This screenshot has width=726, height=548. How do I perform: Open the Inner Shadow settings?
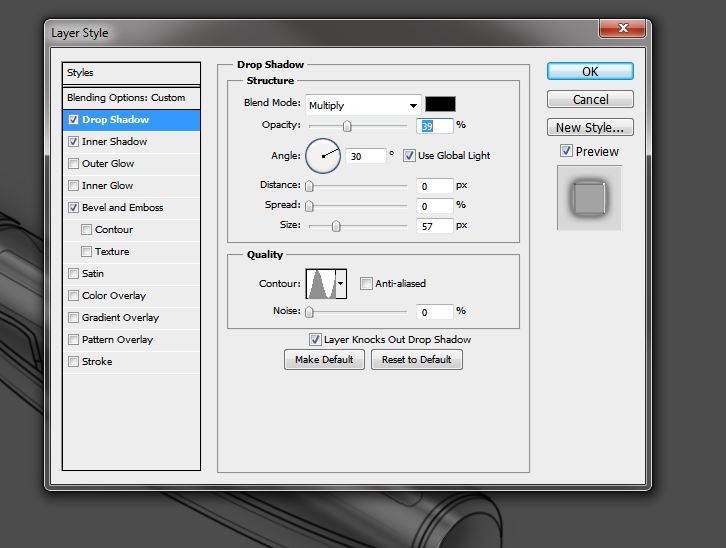[114, 142]
